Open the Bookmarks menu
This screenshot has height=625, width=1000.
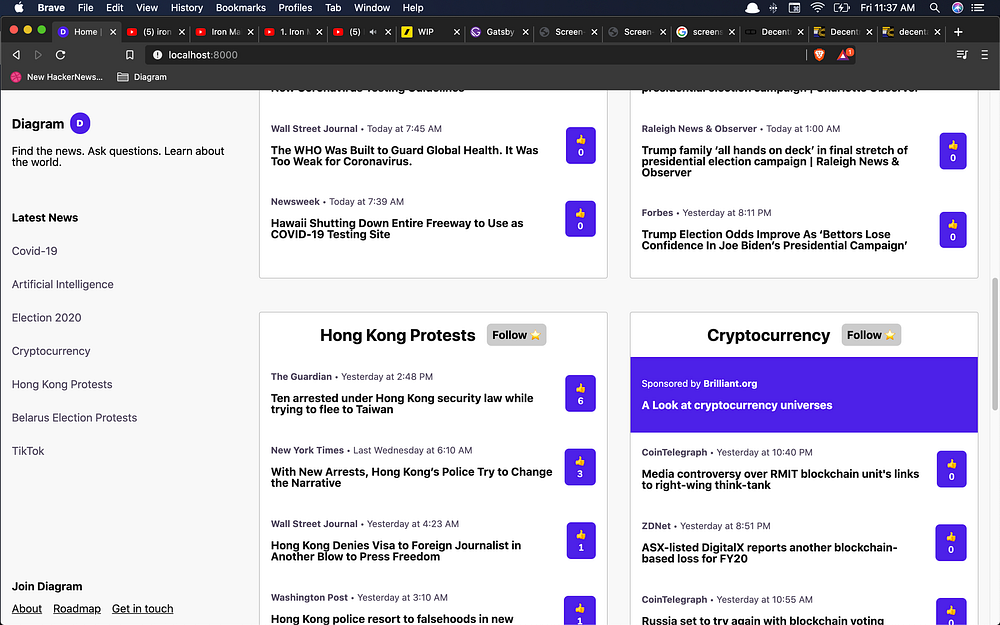(x=240, y=8)
